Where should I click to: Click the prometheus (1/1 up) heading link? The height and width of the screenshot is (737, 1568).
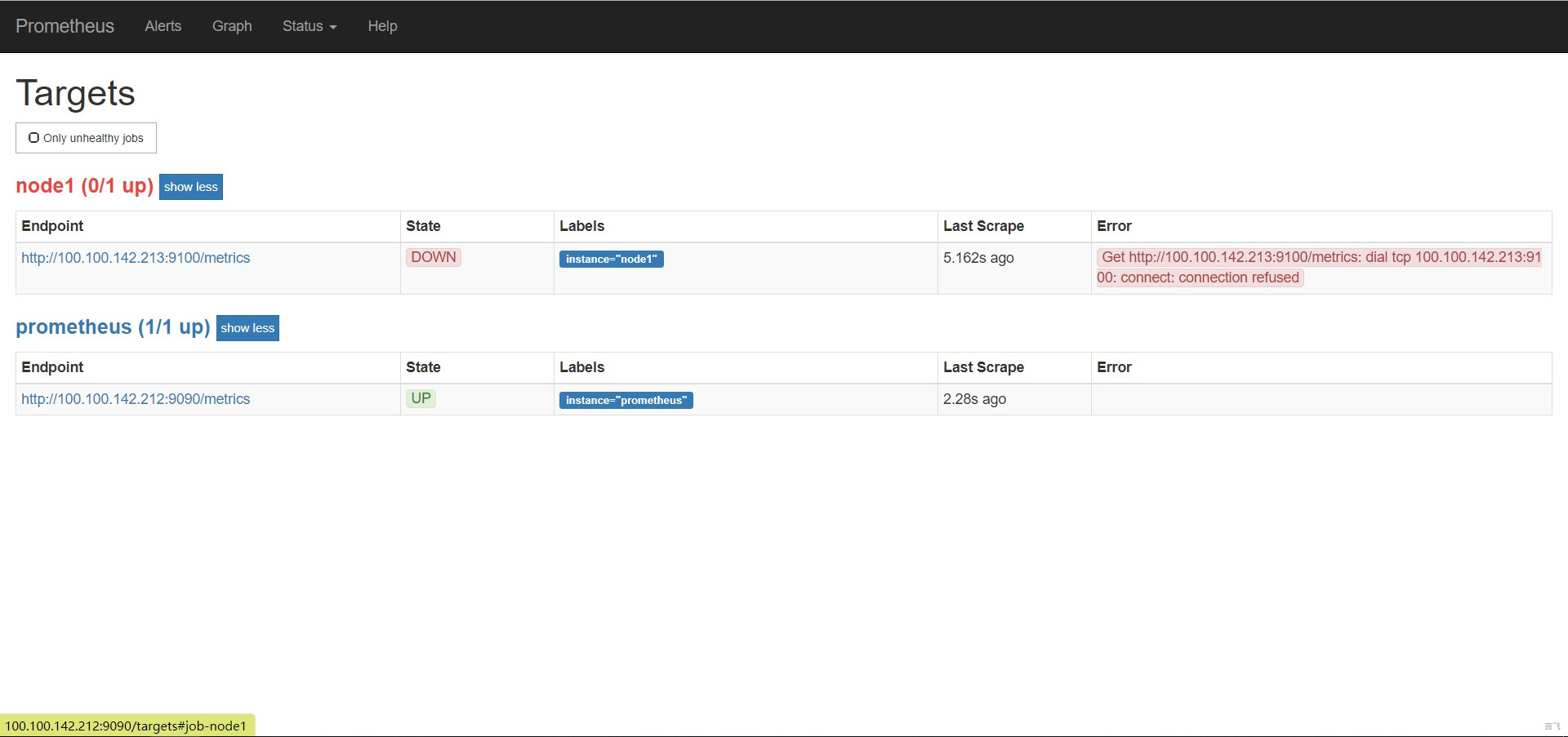pyautogui.click(x=113, y=327)
